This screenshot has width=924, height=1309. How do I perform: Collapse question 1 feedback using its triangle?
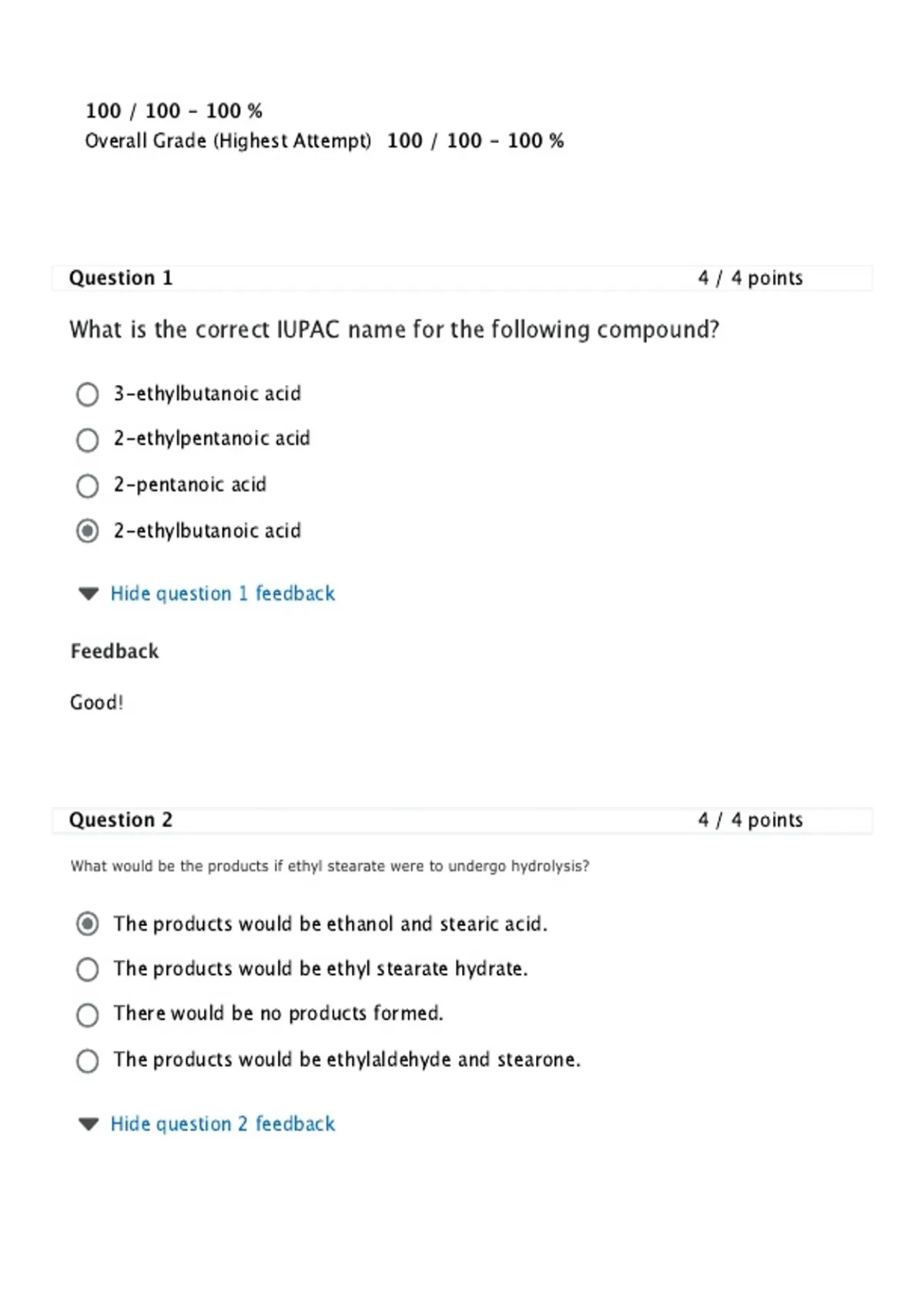(x=89, y=594)
